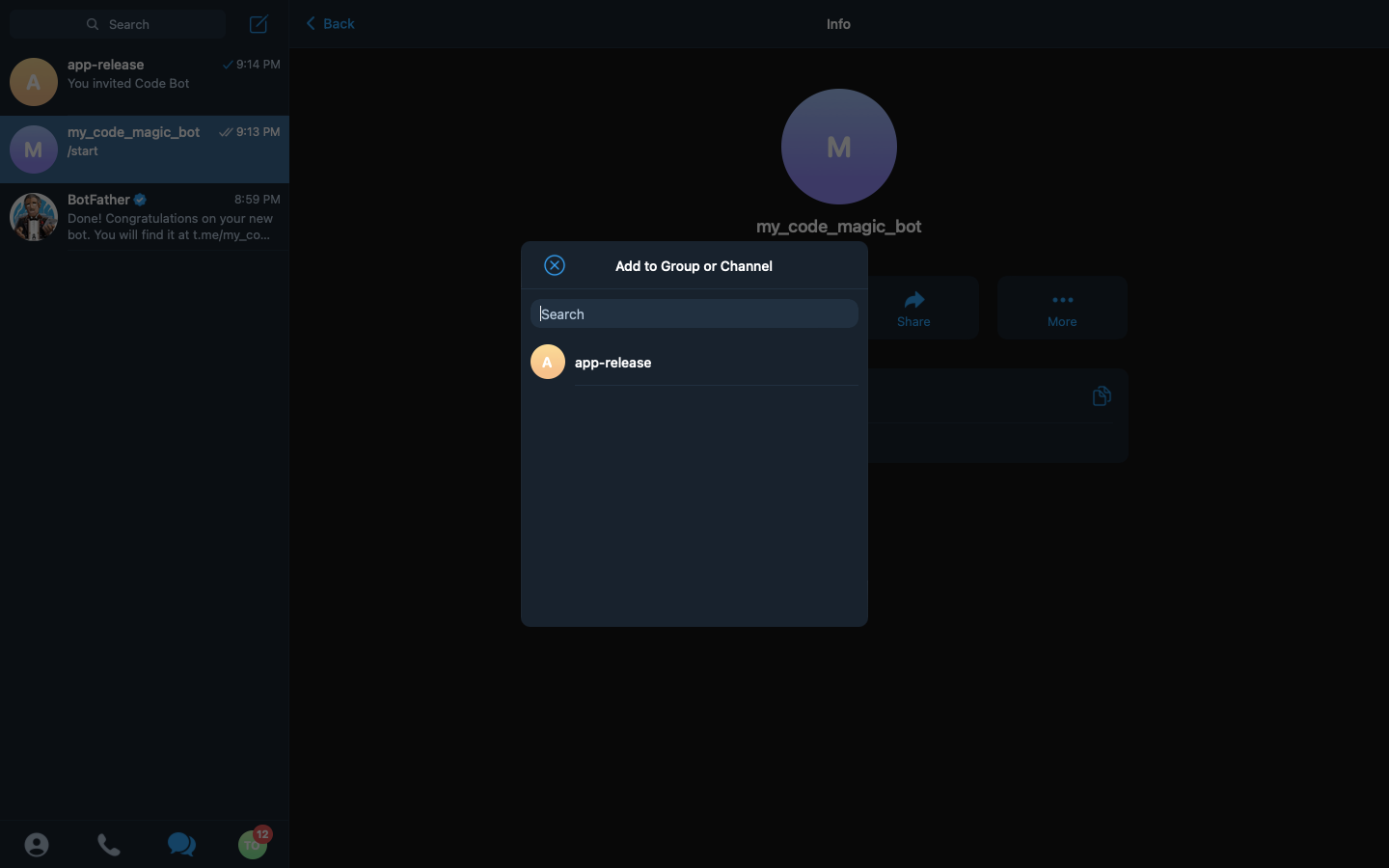This screenshot has height=868, width=1389.
Task: Open the my_code_magic_bot chat
Action: point(145,149)
